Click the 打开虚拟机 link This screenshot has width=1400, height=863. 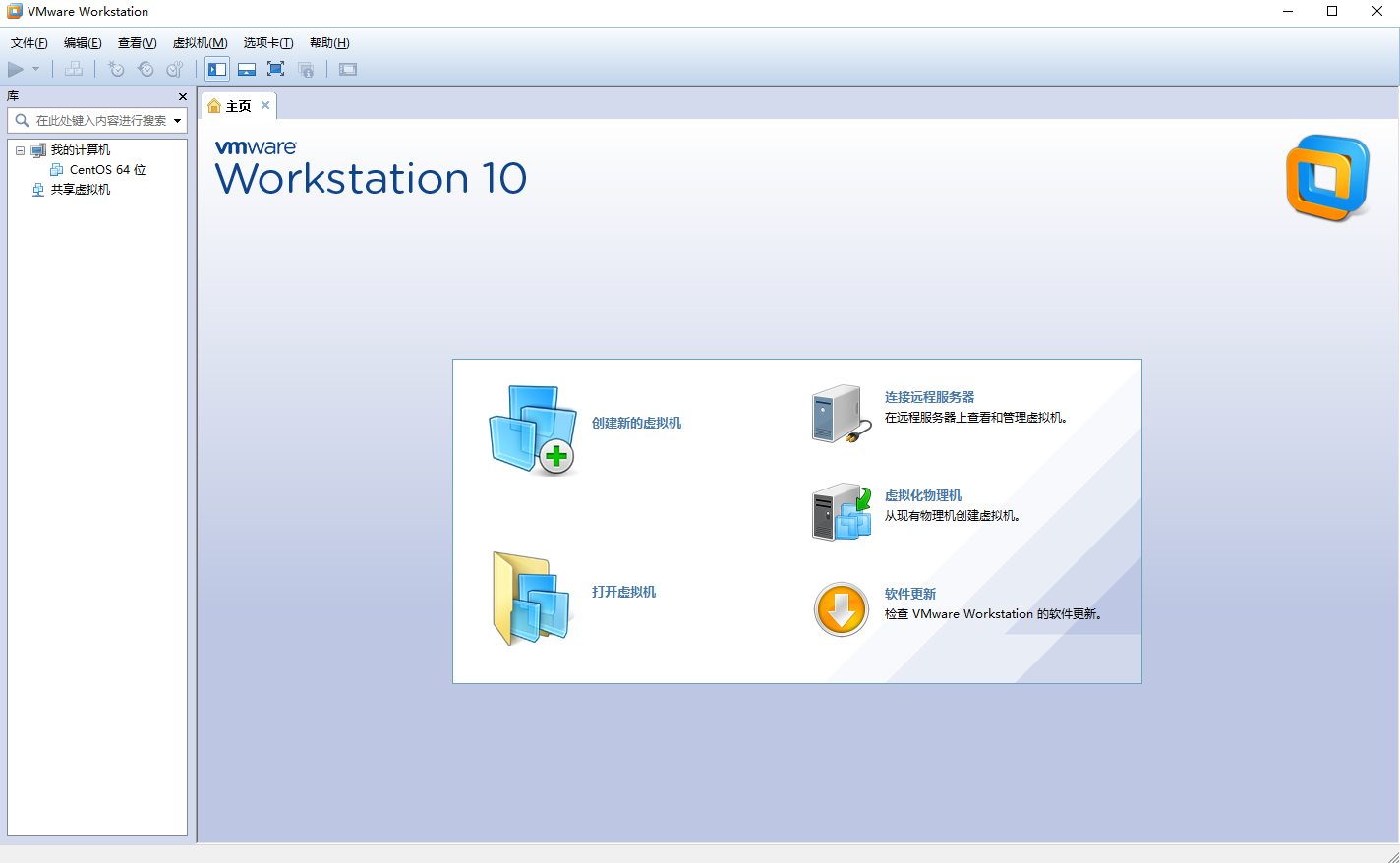click(x=623, y=592)
